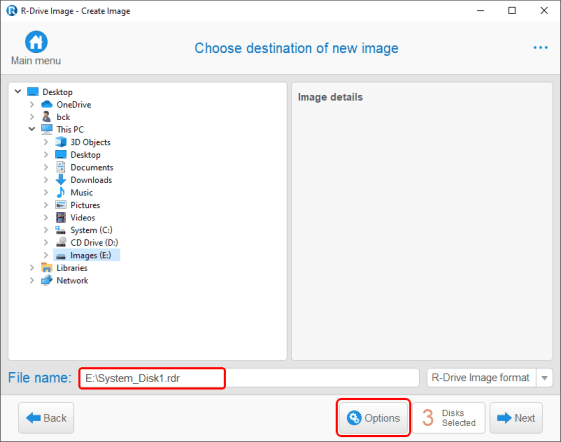
Task: Click the Desktop folder icon under This PC
Action: pos(61,155)
